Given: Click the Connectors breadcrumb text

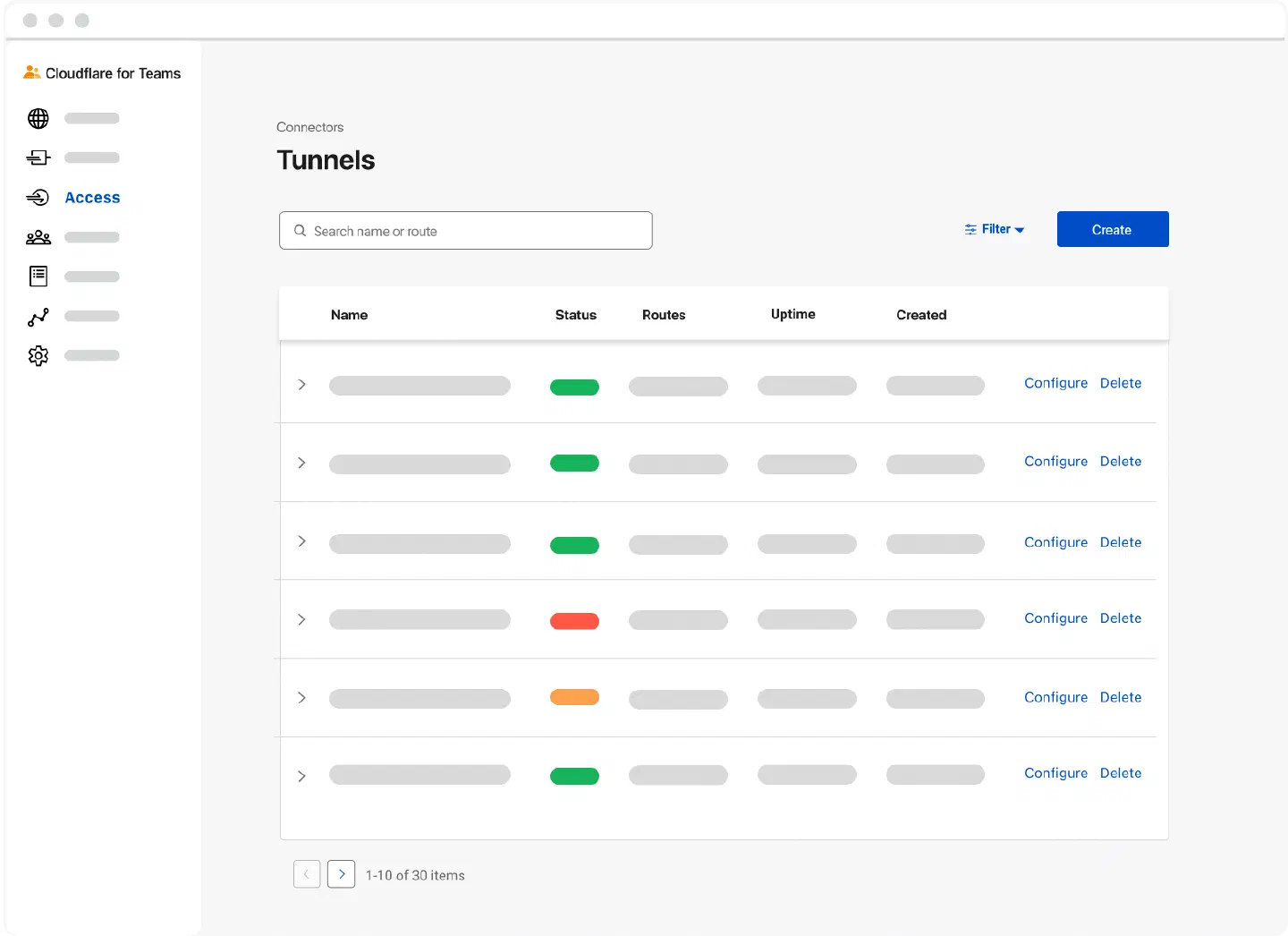Looking at the screenshot, I should click(309, 127).
